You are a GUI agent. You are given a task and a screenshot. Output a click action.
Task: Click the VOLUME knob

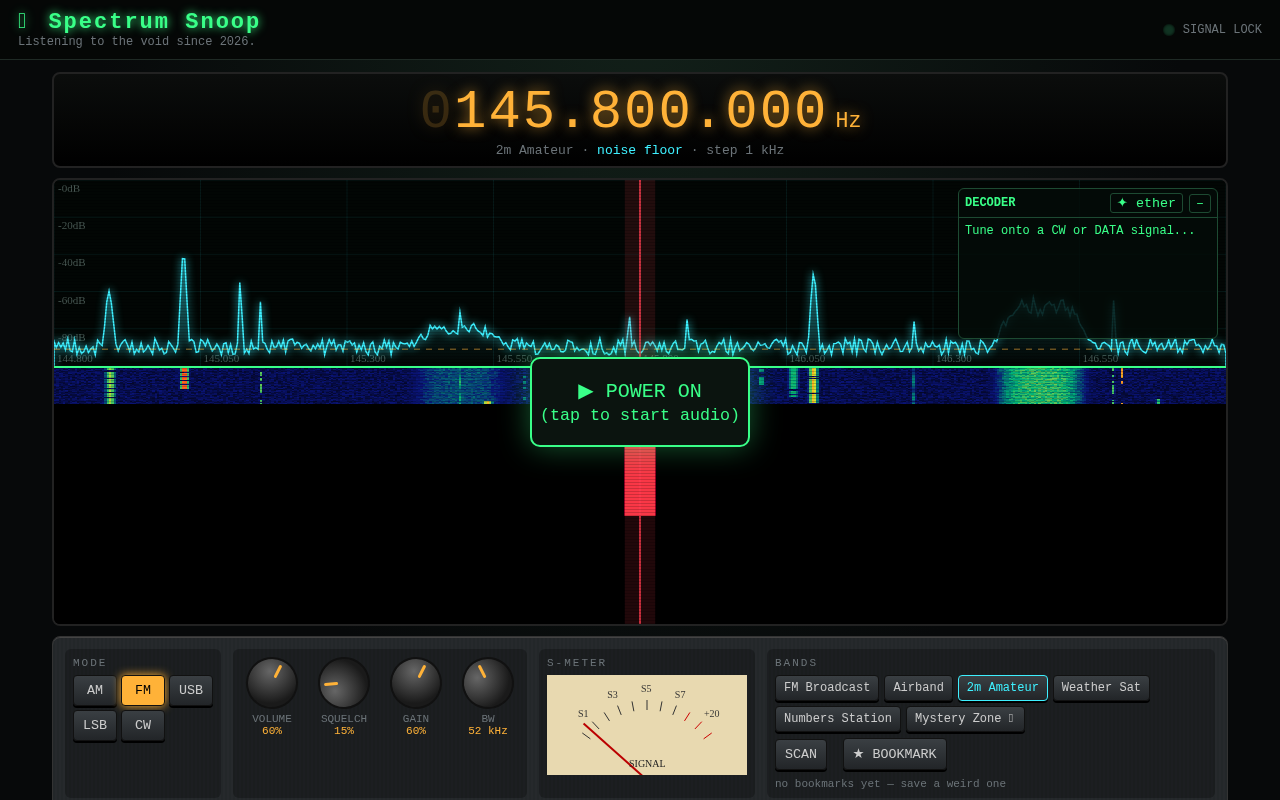click(x=272, y=683)
